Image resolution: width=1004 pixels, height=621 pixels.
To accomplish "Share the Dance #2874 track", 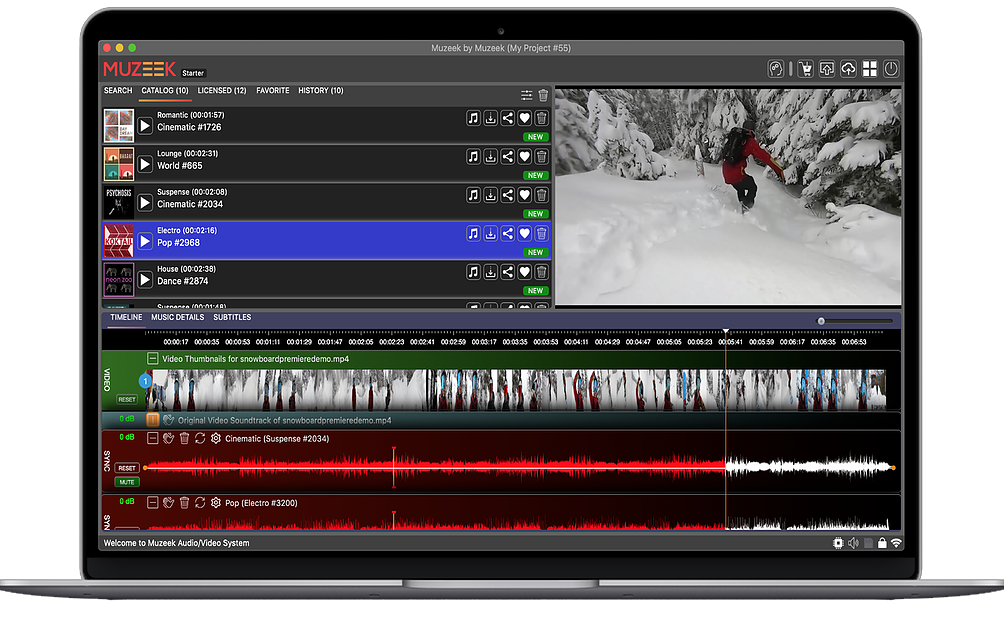I will point(507,272).
